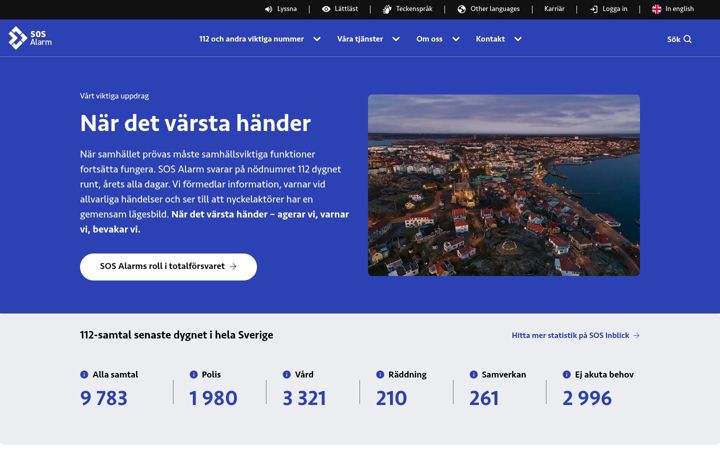Click the Lyssna speaker icon
This screenshot has width=720, height=450.
tap(269, 9)
